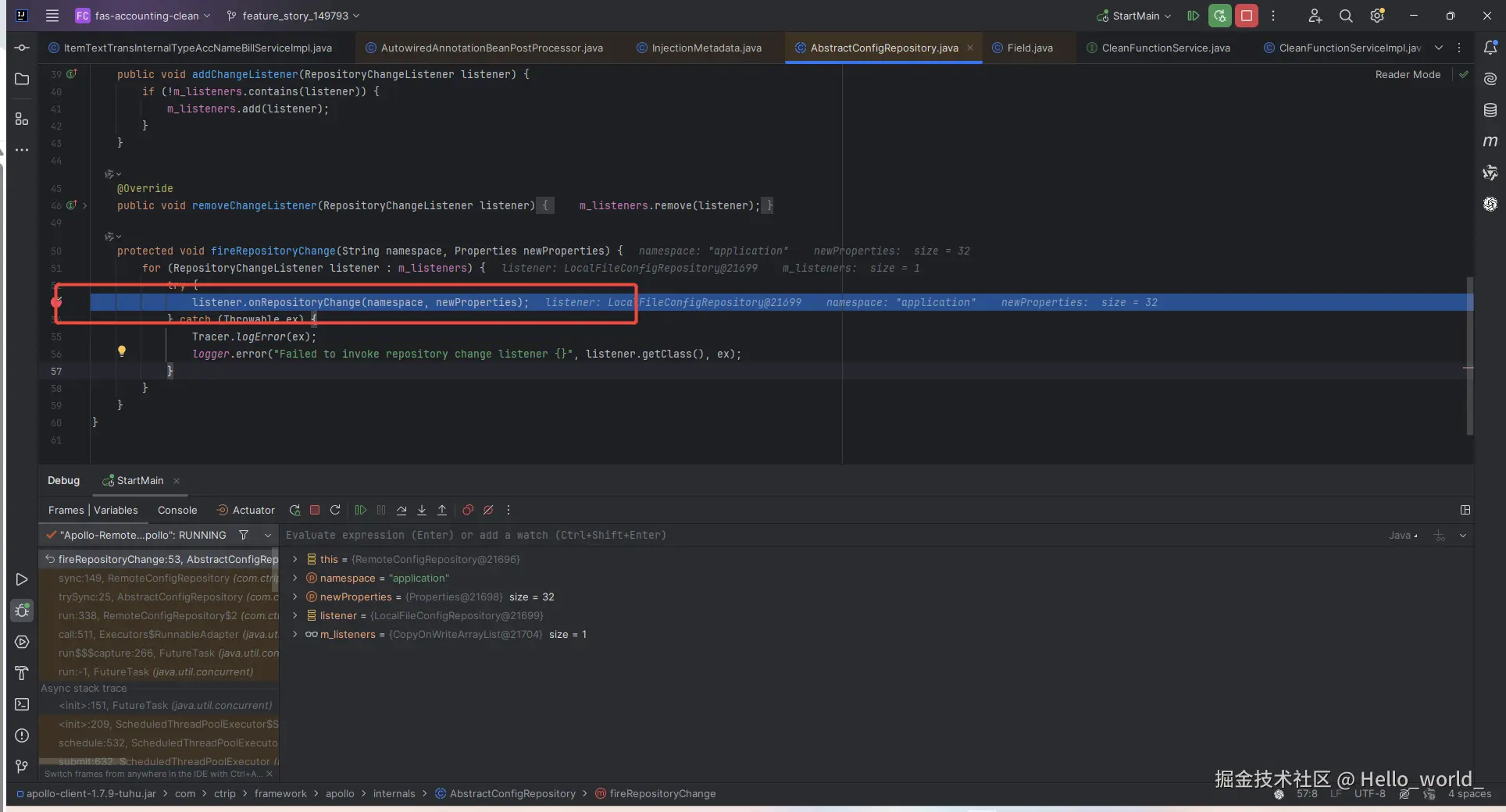Screen dimensions: 1506x812
Task: Switch to the Field.java tab
Action: point(1022,48)
